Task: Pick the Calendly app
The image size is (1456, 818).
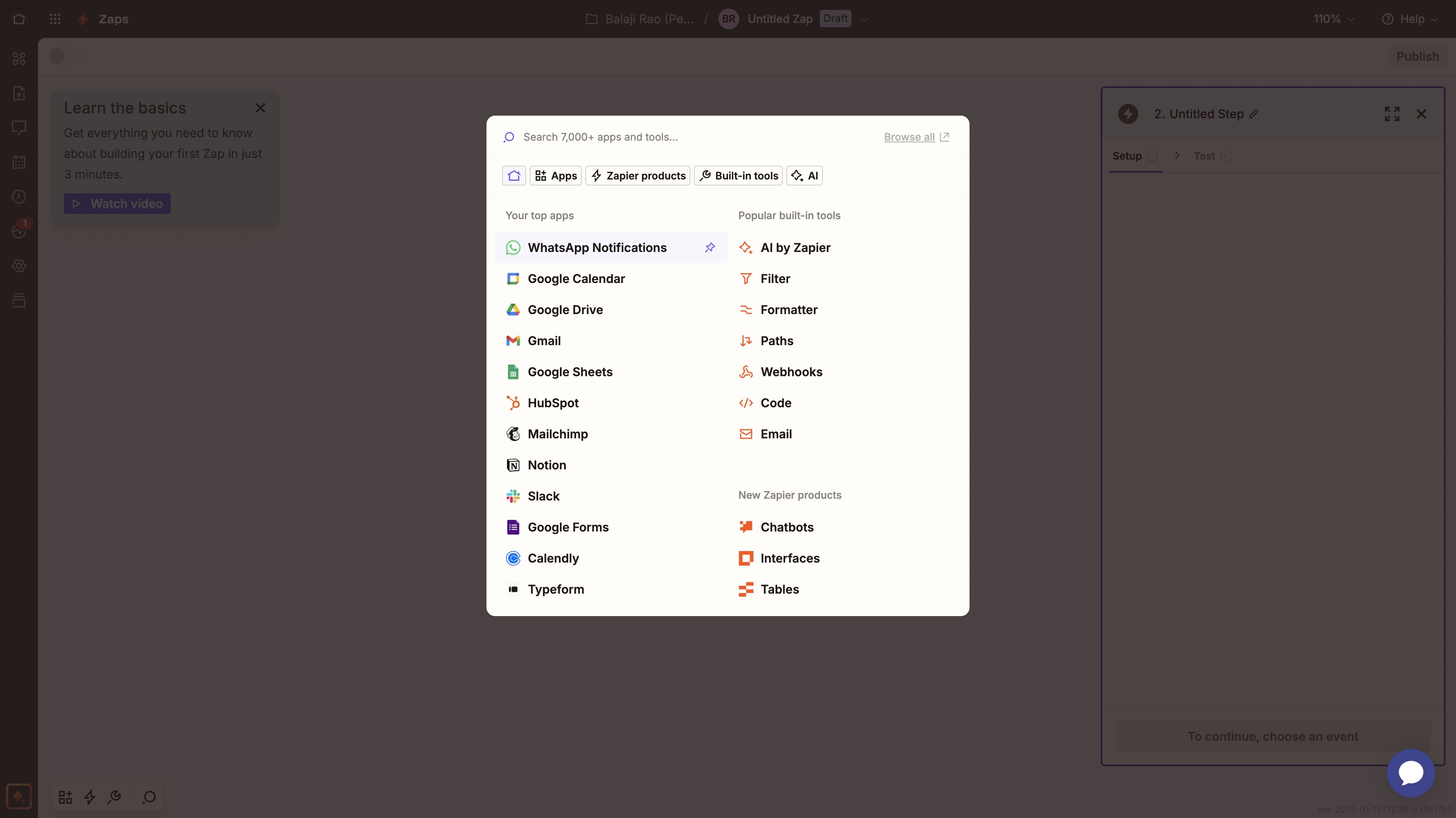Action: click(x=610, y=559)
